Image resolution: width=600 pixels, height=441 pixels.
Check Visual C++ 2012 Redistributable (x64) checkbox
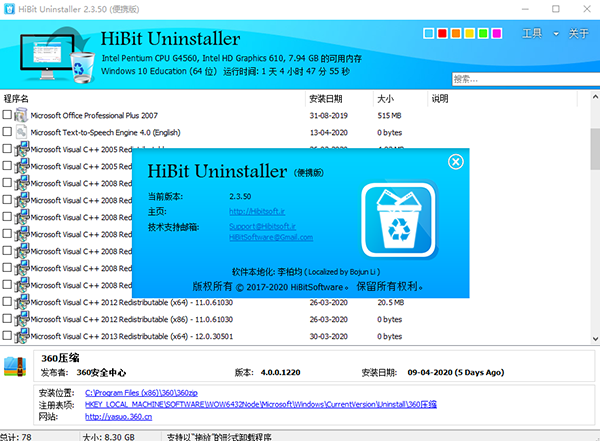(x=7, y=301)
